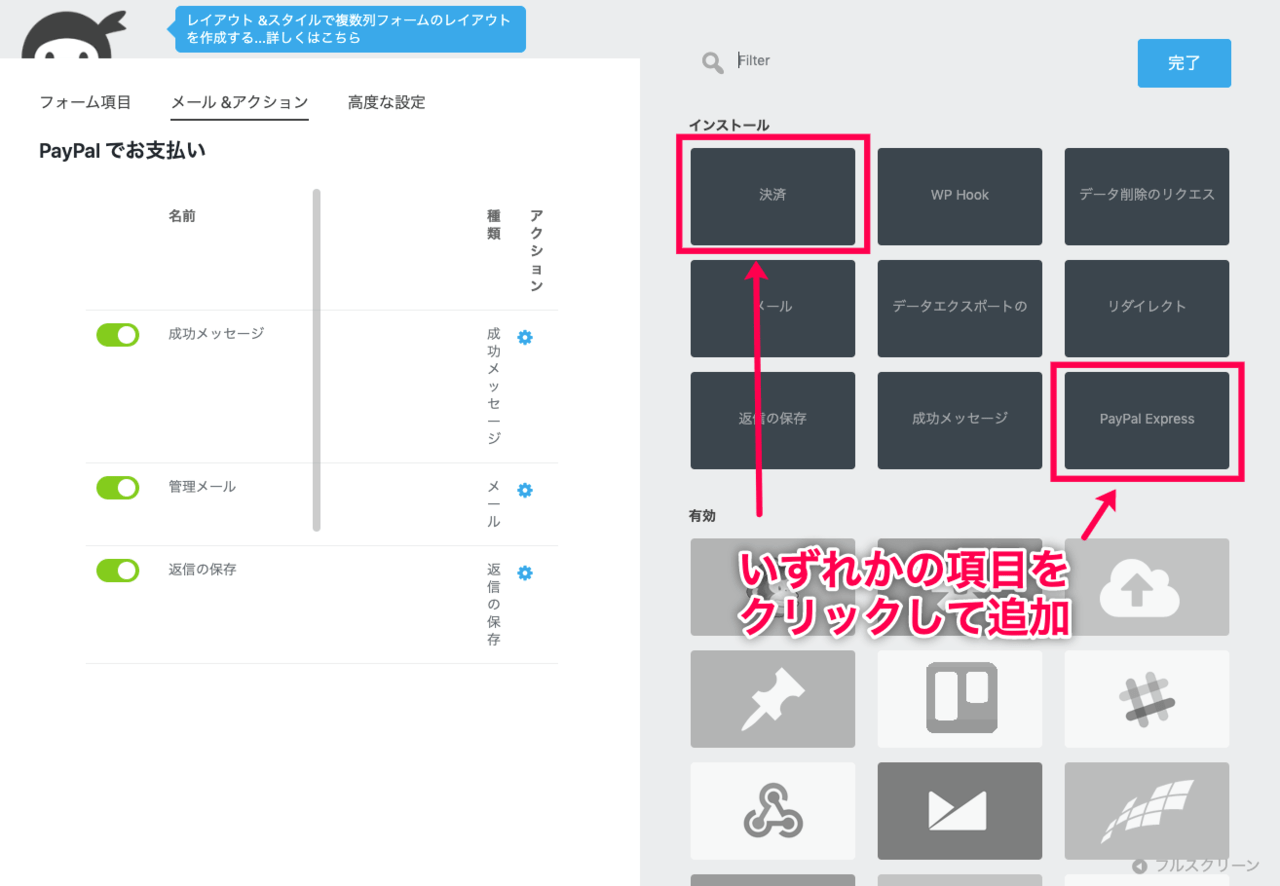1280x886 pixels.
Task: Turn off the 成功メッセージ action switch
Action: point(117,335)
